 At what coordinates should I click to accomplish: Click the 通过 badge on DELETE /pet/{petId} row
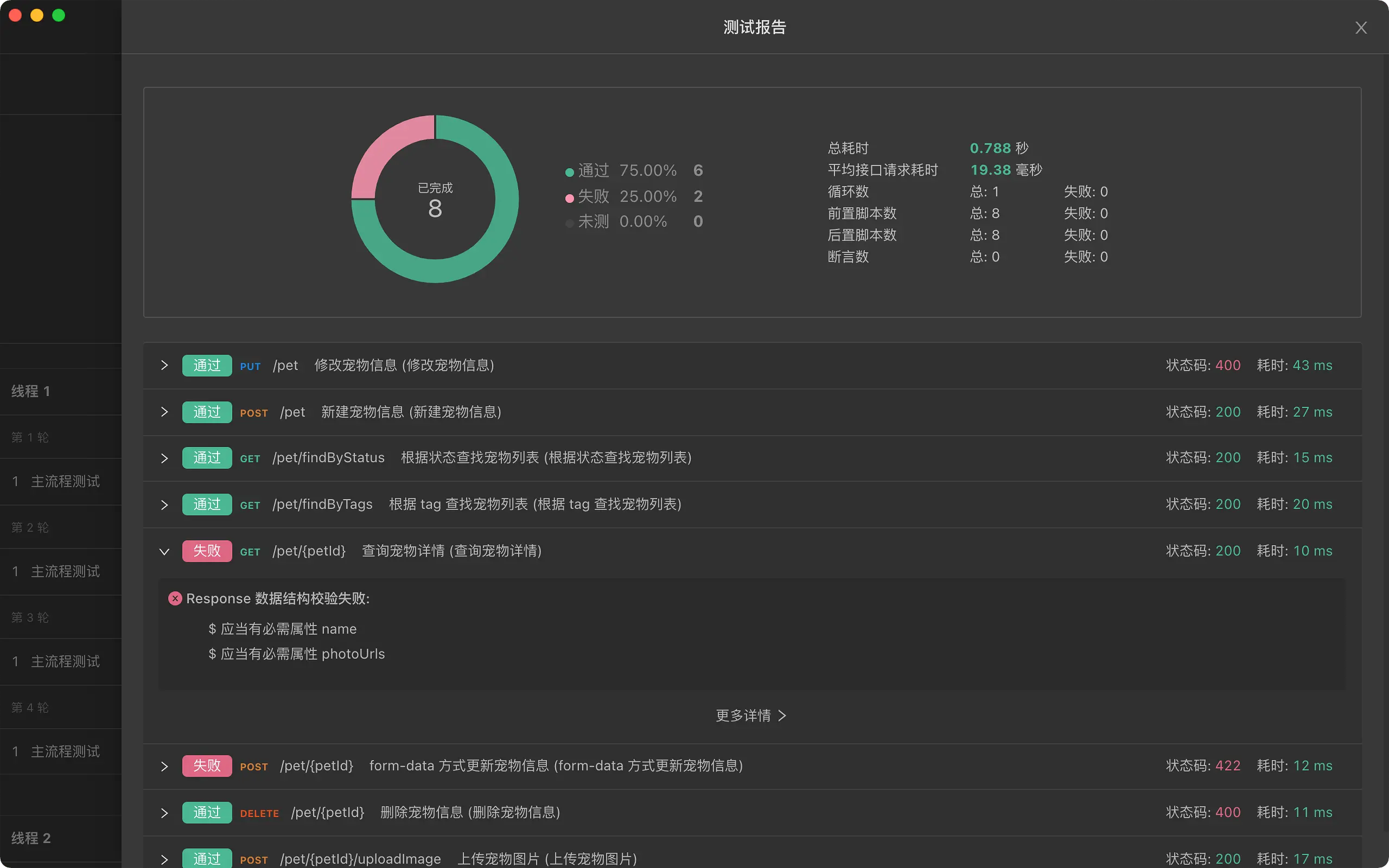(x=207, y=812)
